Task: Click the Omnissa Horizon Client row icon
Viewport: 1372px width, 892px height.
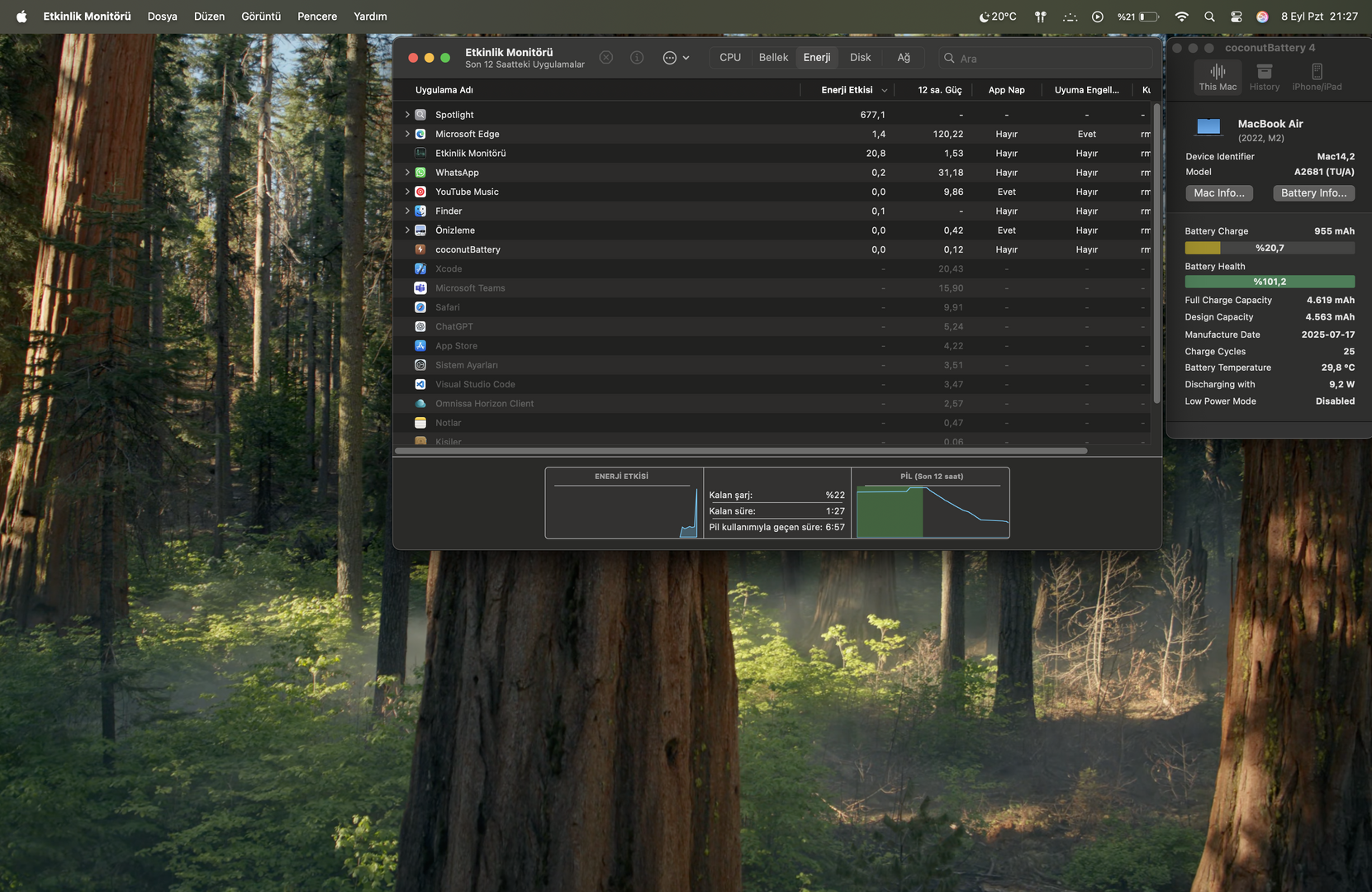Action: coord(420,404)
